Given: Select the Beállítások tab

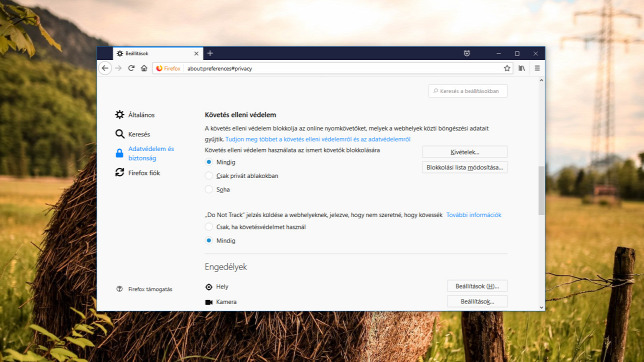Looking at the screenshot, I should click(158, 53).
